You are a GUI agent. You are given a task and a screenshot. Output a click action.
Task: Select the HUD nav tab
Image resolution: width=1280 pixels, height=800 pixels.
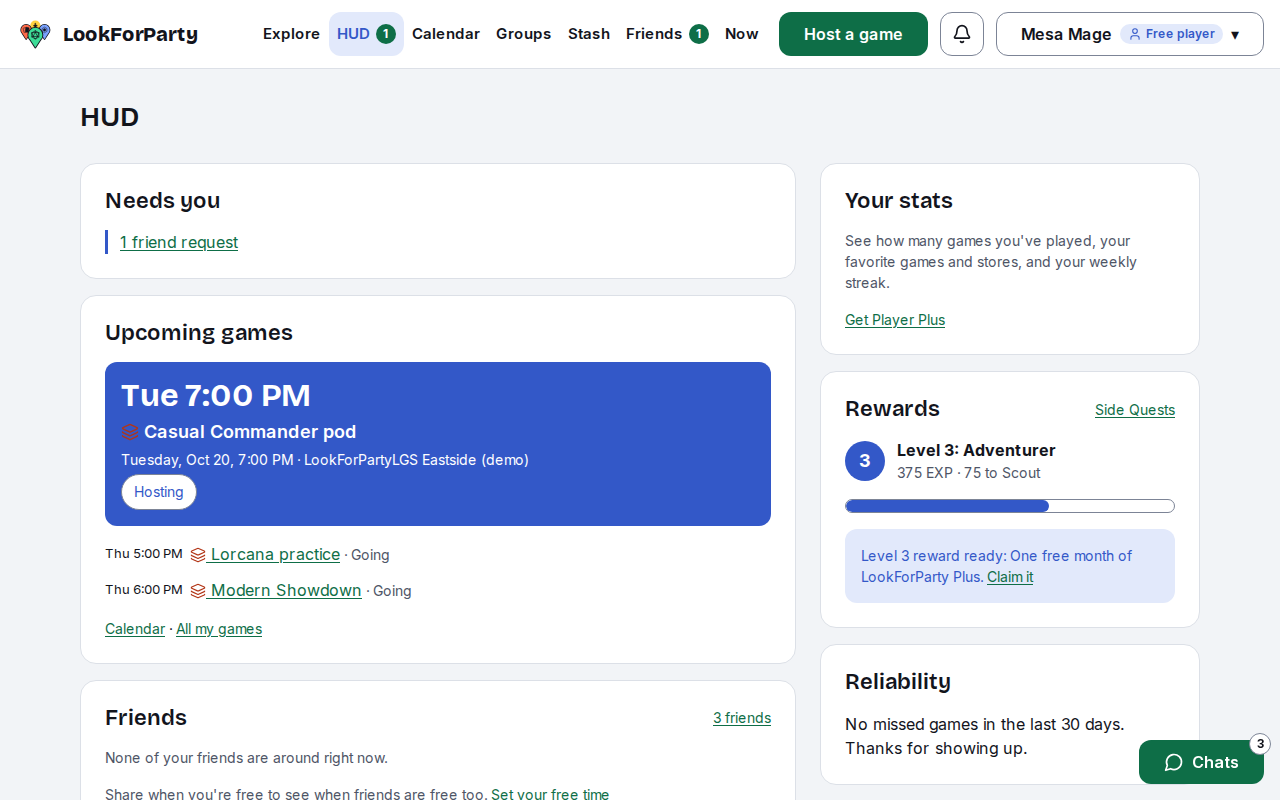366,34
